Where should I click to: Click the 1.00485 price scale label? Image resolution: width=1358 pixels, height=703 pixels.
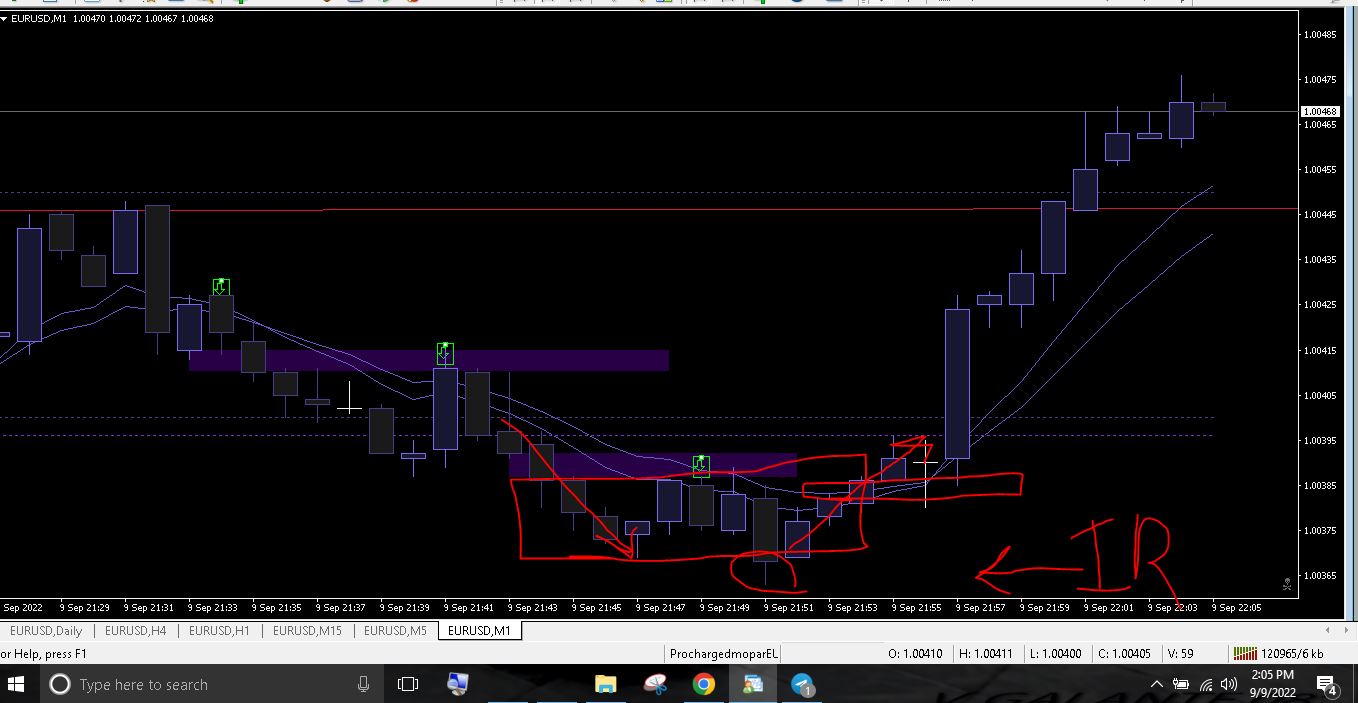(1320, 34)
